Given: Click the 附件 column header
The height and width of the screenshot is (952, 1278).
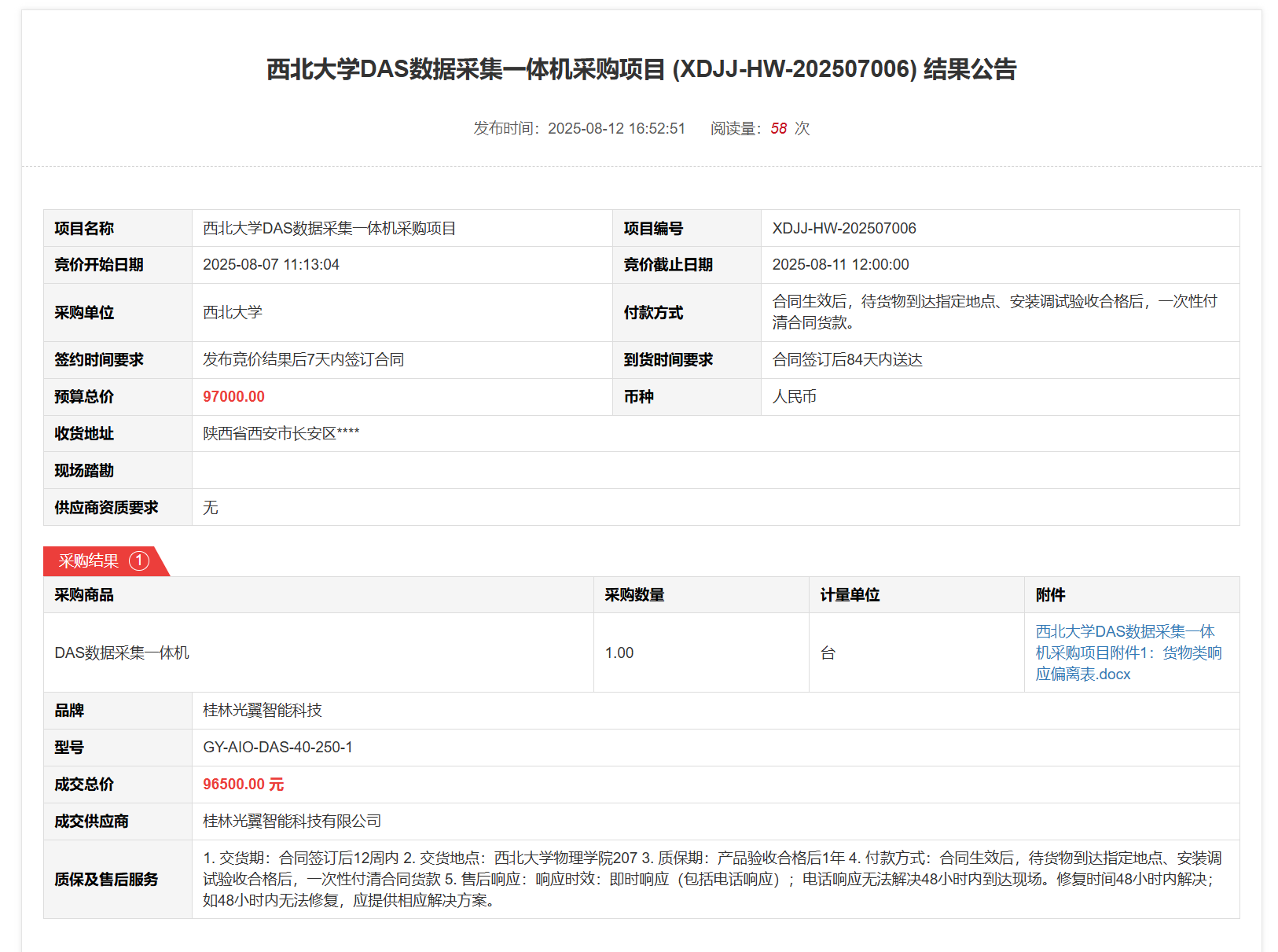Looking at the screenshot, I should coord(1050,595).
